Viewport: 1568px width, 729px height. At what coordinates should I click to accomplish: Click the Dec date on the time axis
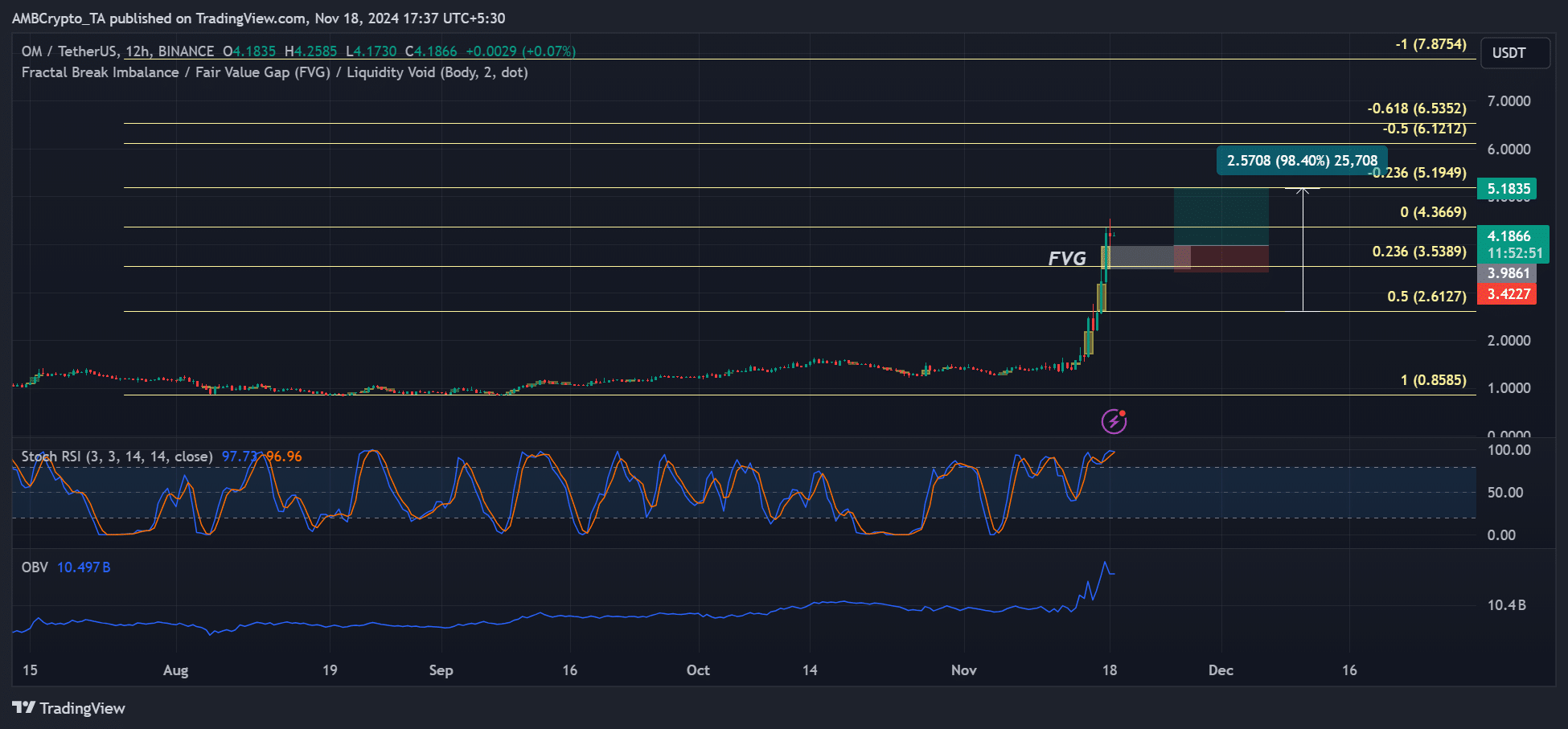pos(1221,670)
